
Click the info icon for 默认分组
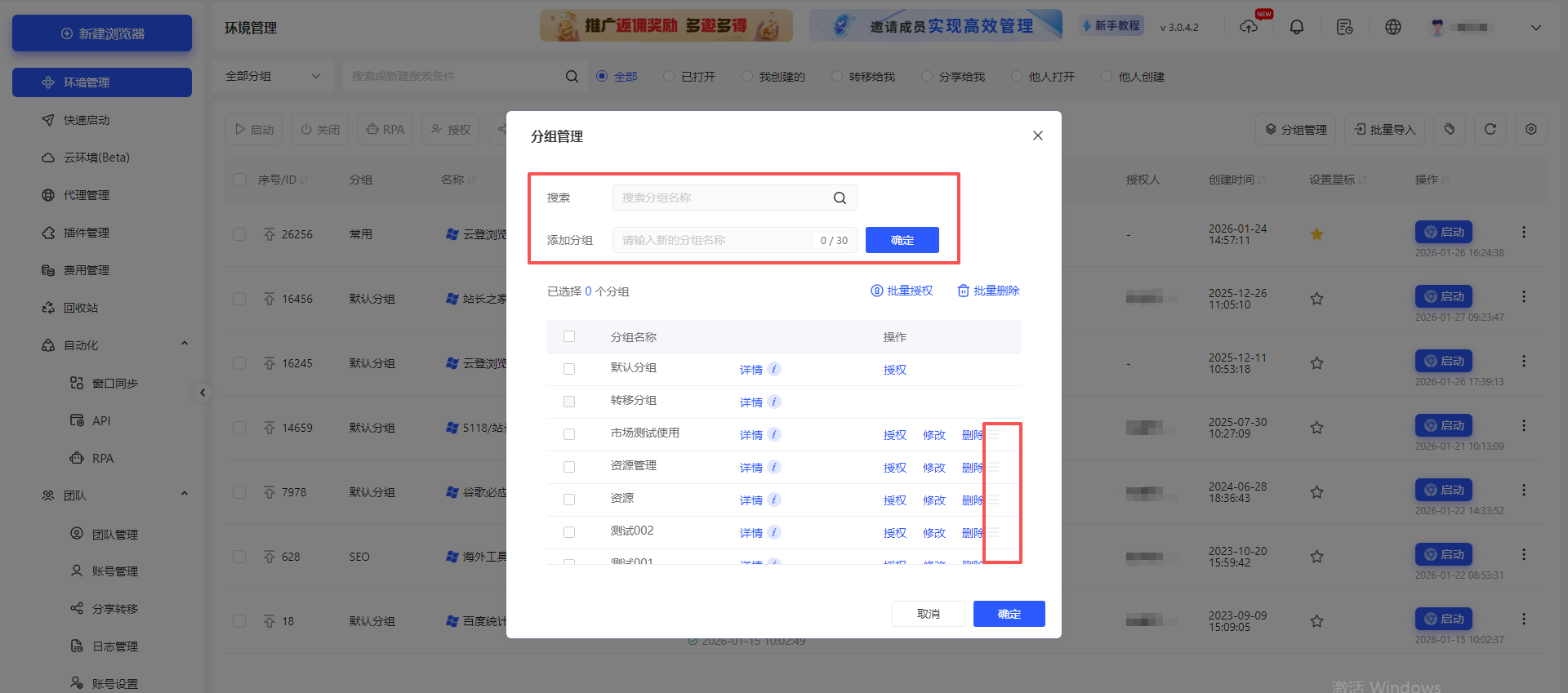pos(774,369)
